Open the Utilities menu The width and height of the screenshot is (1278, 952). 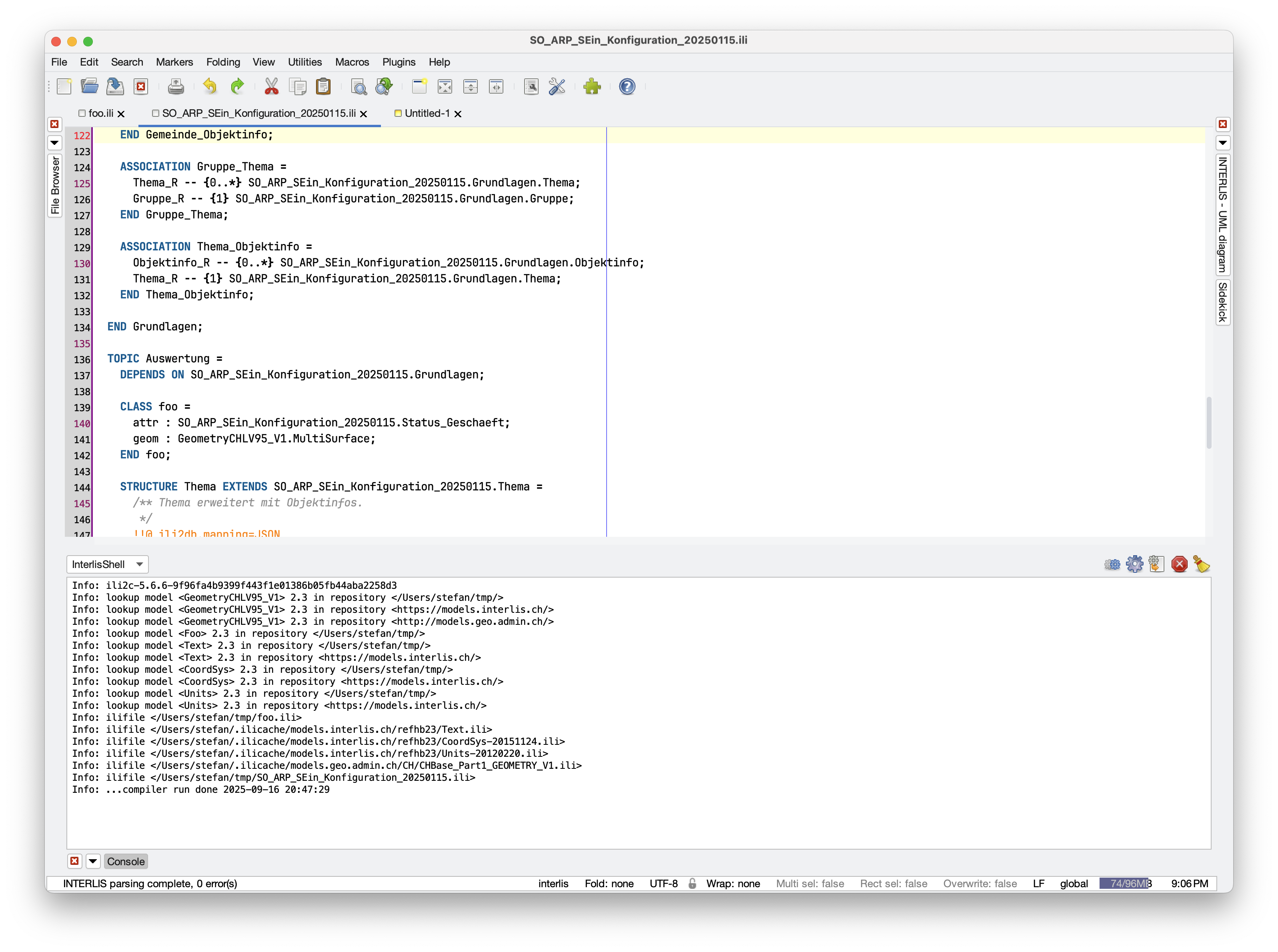[x=305, y=62]
